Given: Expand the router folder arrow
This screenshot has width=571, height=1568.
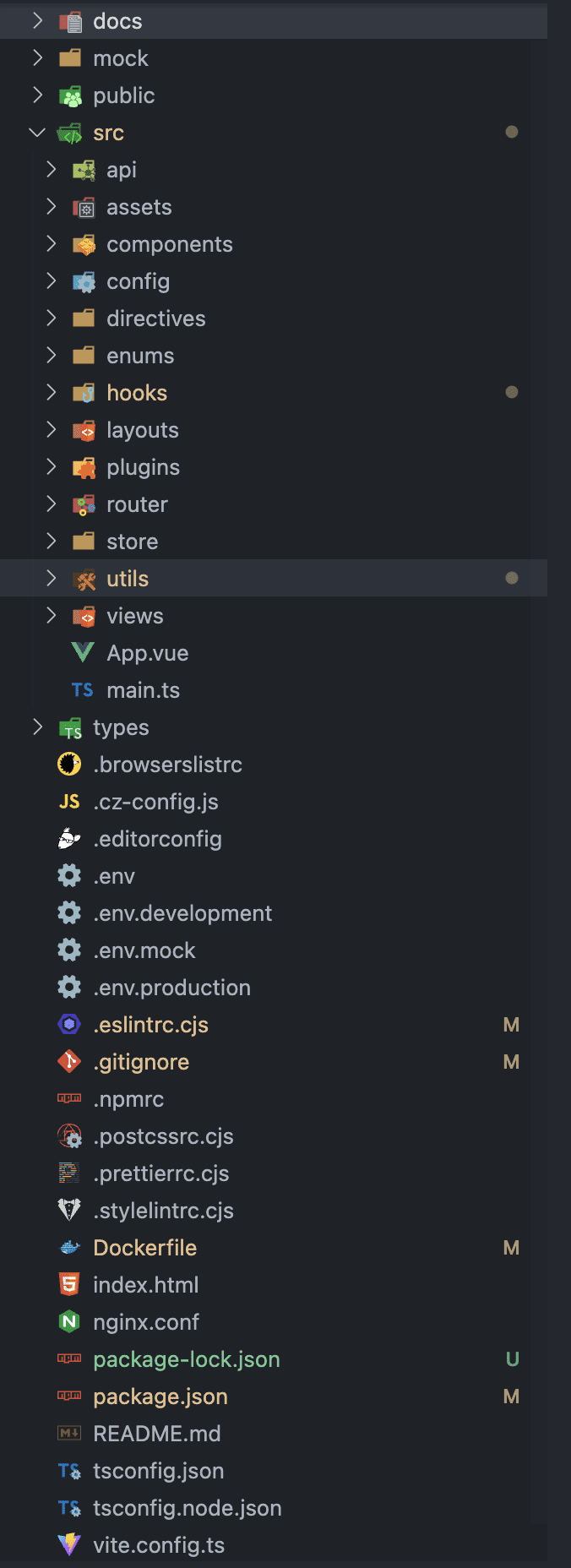Looking at the screenshot, I should (x=52, y=504).
